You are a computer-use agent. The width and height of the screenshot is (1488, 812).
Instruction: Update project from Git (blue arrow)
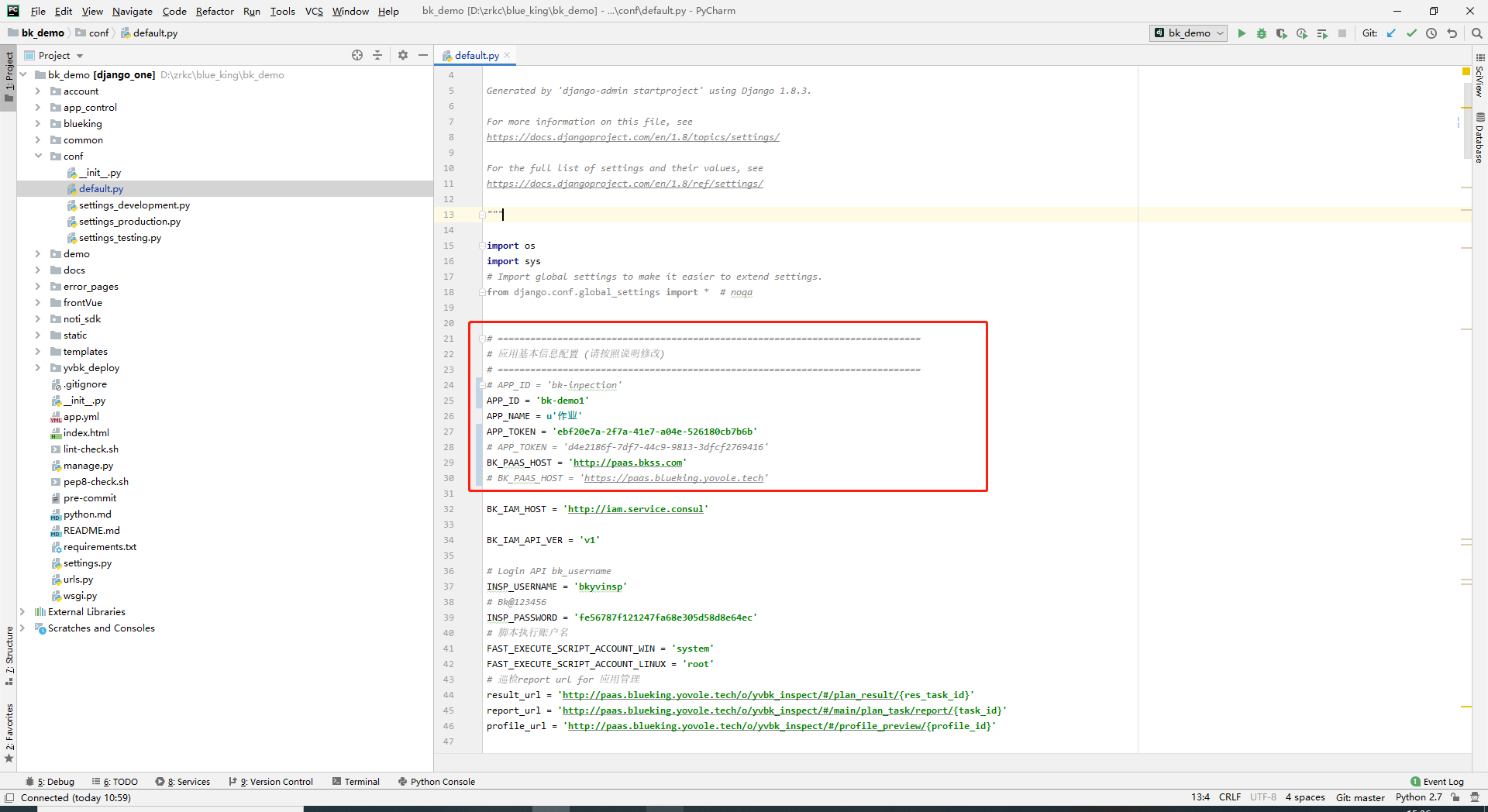(x=1391, y=33)
